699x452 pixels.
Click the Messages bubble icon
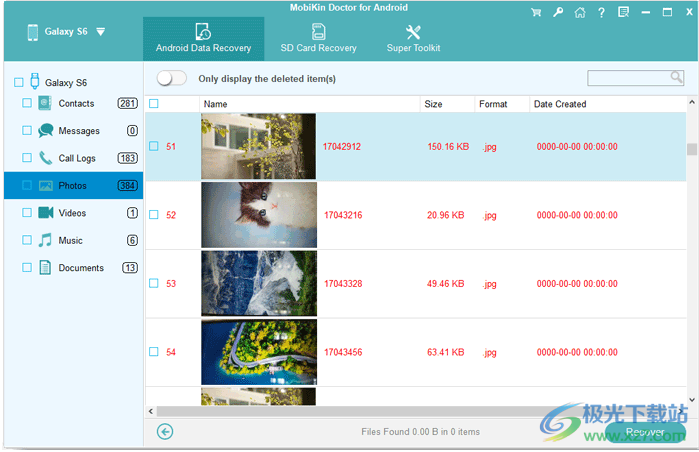[45, 131]
